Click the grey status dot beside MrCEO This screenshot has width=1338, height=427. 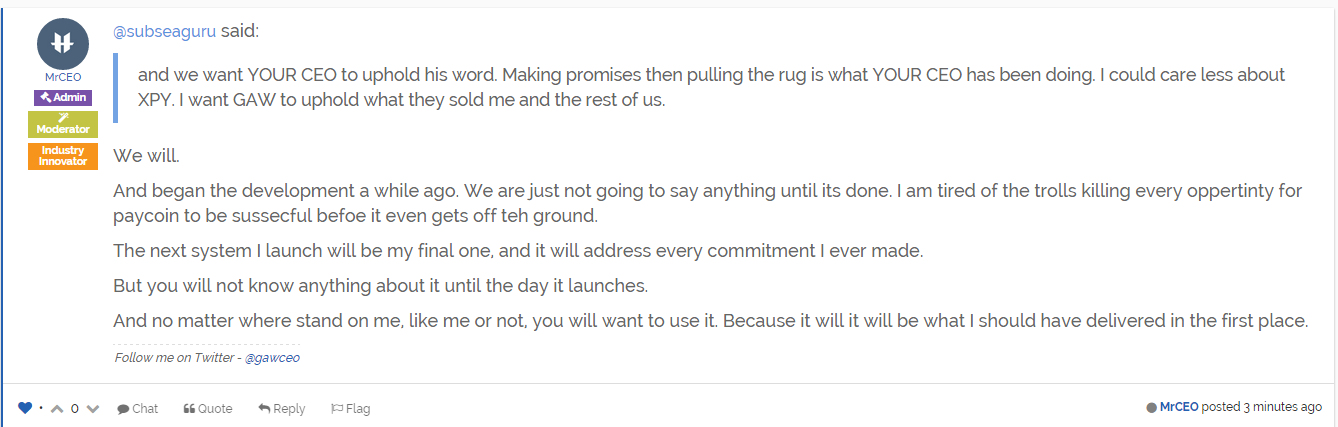coord(1152,408)
